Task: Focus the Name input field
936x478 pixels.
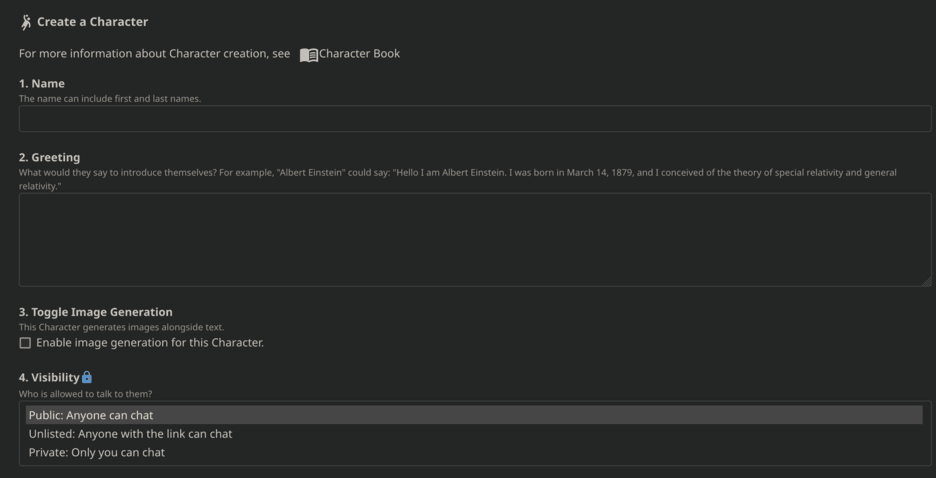Action: click(x=475, y=119)
